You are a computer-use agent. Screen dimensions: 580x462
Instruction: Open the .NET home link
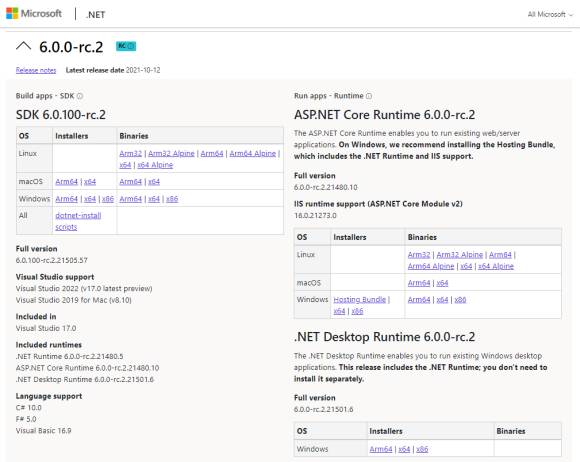pos(95,14)
